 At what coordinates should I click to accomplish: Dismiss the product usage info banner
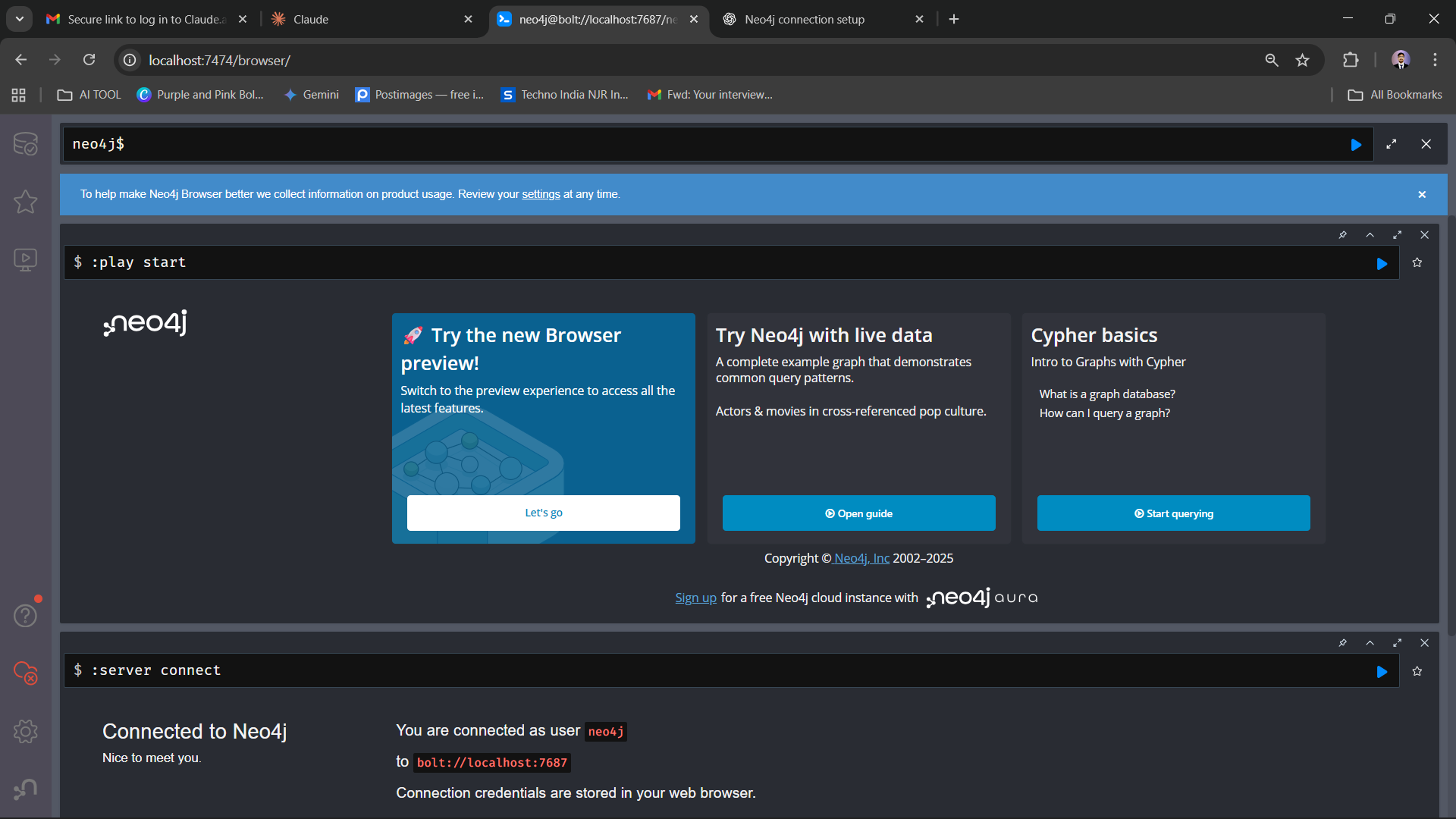coord(1422,194)
